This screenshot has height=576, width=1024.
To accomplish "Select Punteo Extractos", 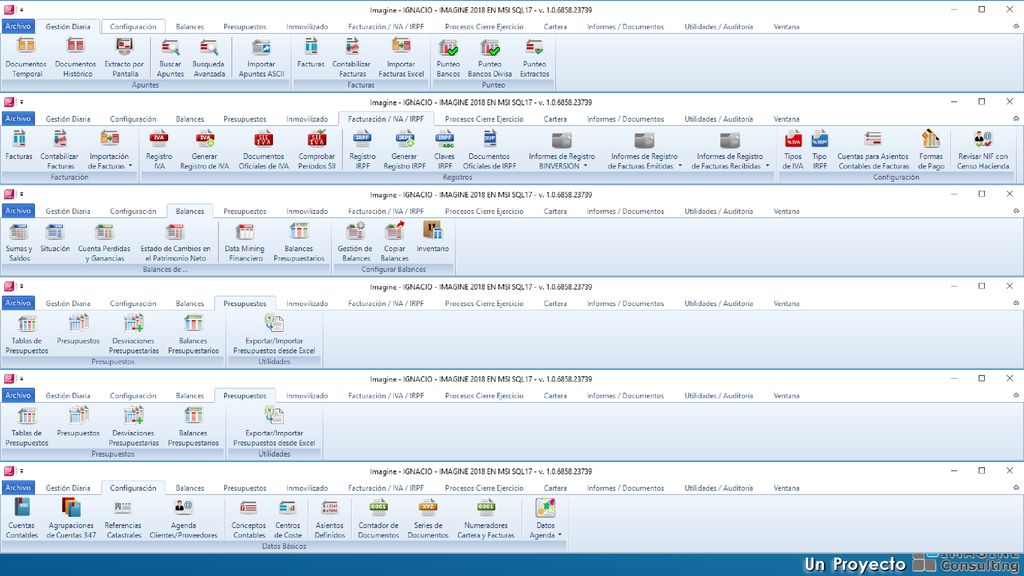I will 534,57.
